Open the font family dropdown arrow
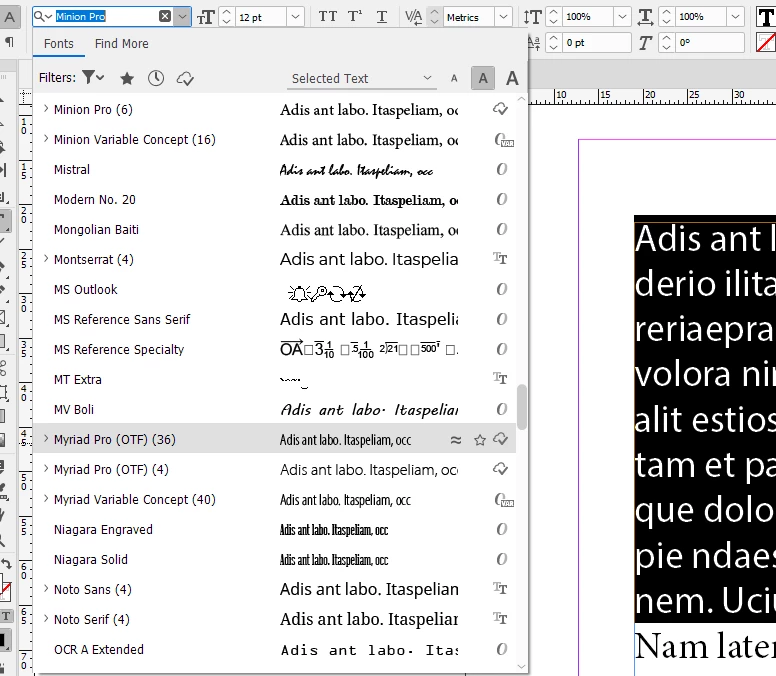The image size is (776, 676). click(x=183, y=17)
